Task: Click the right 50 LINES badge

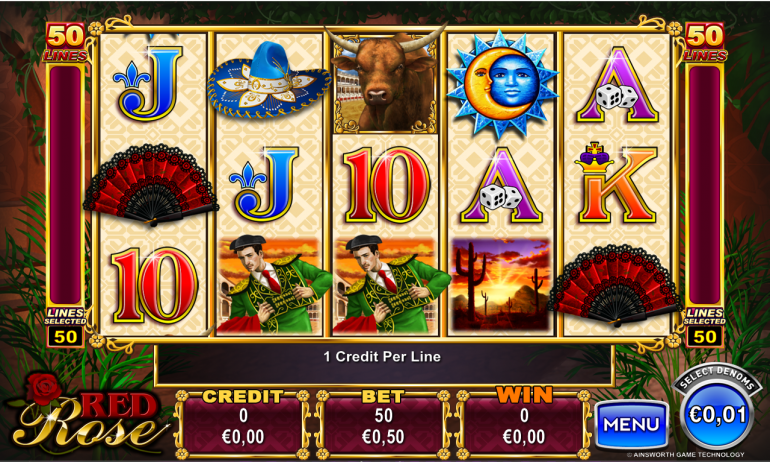Action: coord(705,42)
